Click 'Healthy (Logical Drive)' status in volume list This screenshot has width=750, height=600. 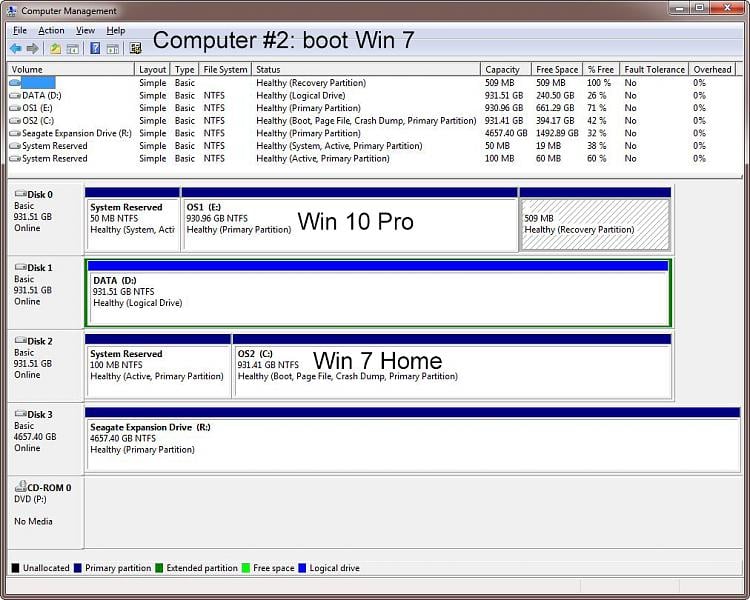(x=300, y=96)
